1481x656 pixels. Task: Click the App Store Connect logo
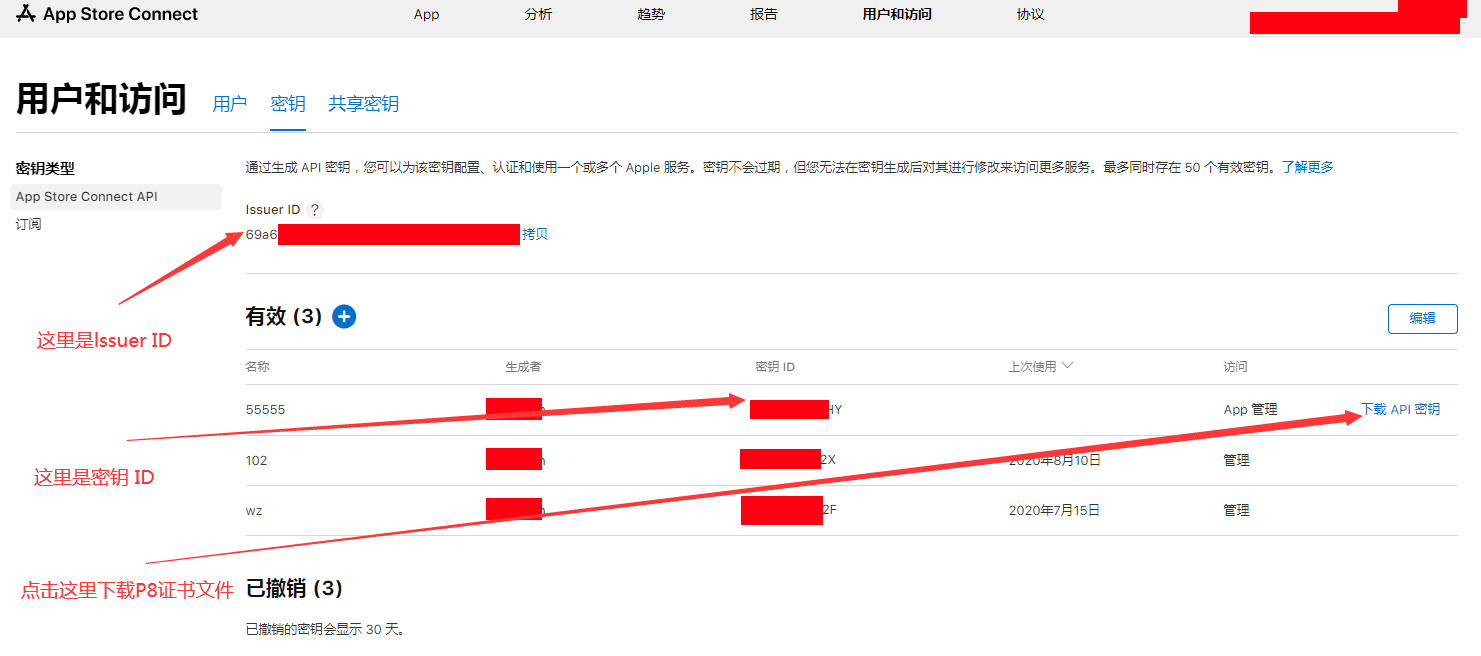(x=107, y=14)
